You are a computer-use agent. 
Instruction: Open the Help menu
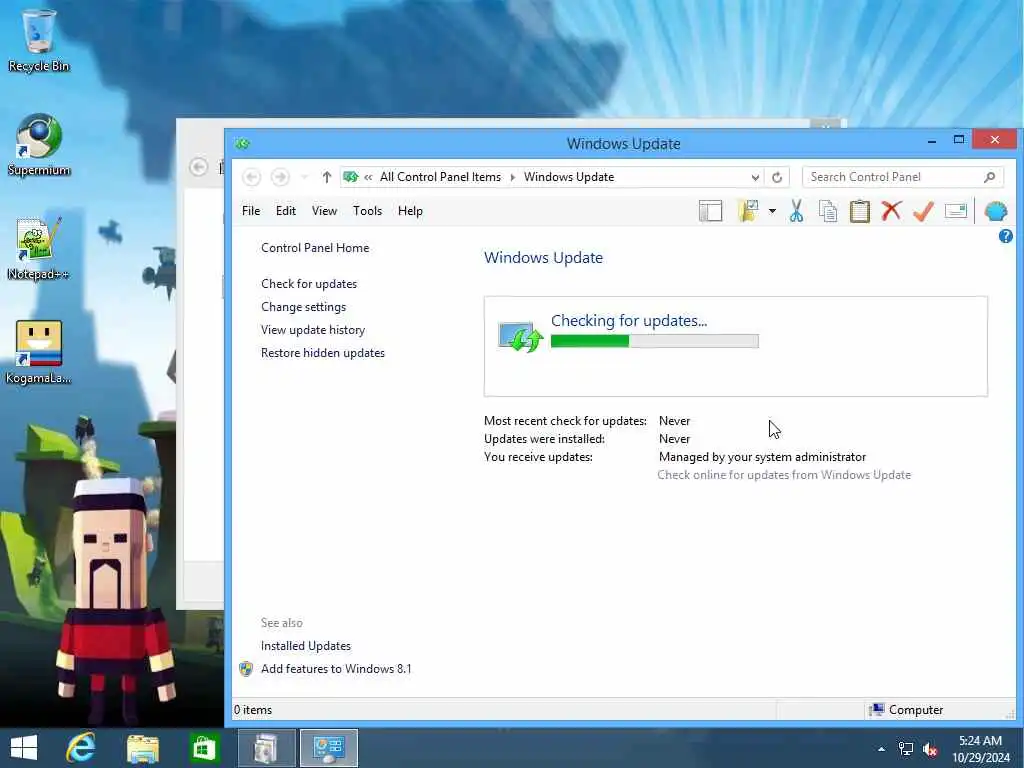tap(410, 211)
